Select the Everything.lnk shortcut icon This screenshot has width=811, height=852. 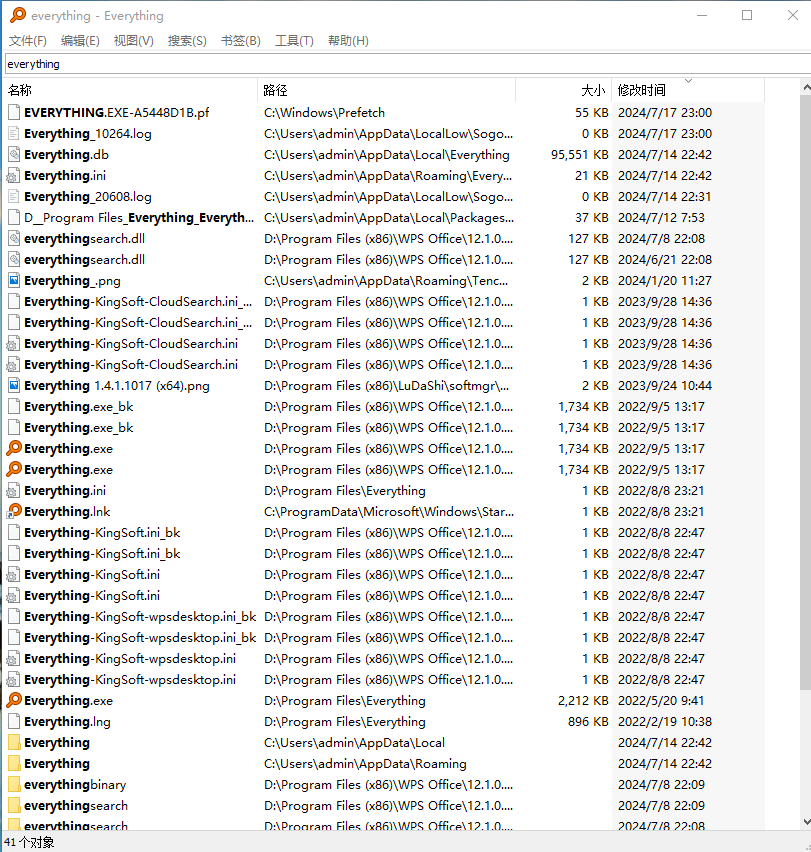coord(14,512)
